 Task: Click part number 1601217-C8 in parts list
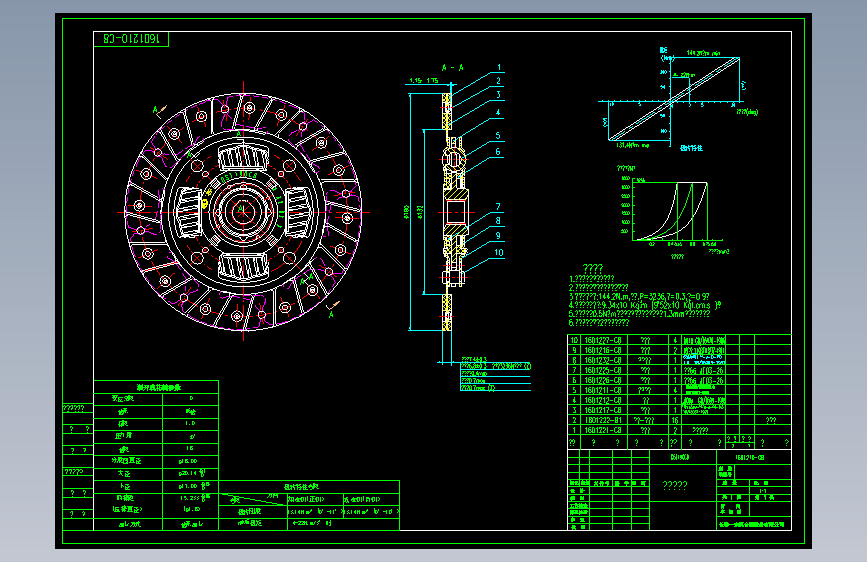[603, 410]
